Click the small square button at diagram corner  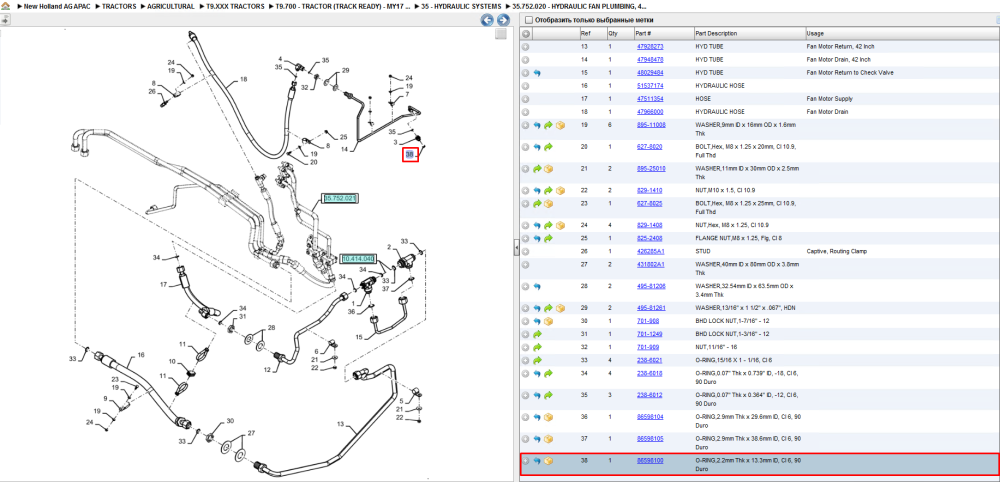click(501, 33)
